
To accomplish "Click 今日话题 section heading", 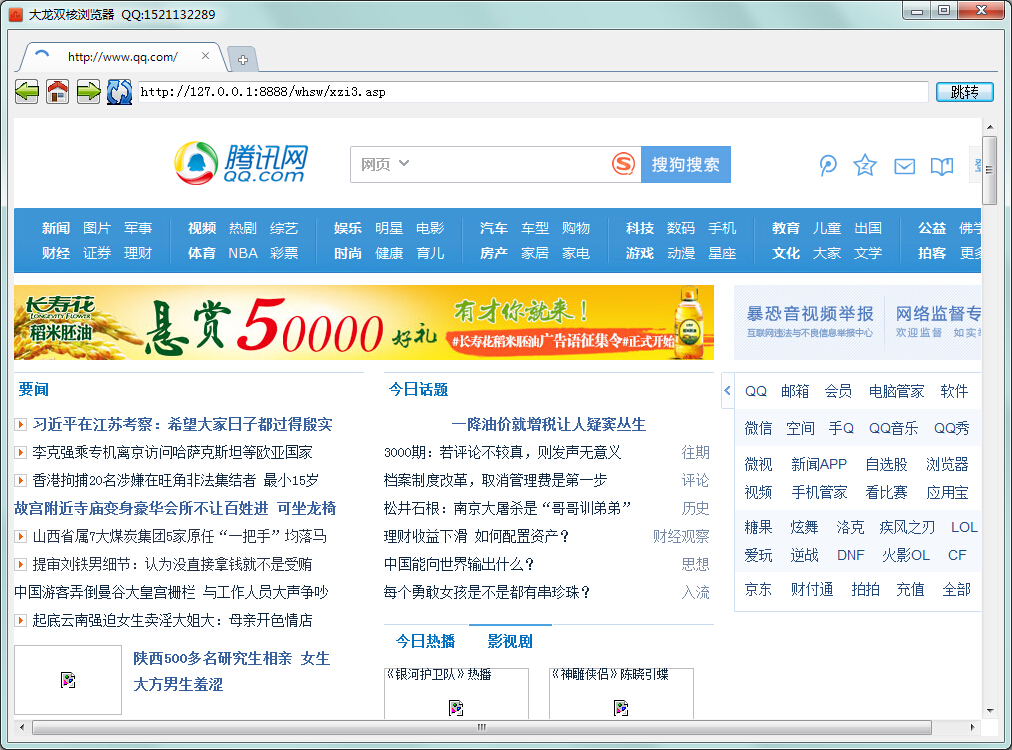I will [x=418, y=389].
